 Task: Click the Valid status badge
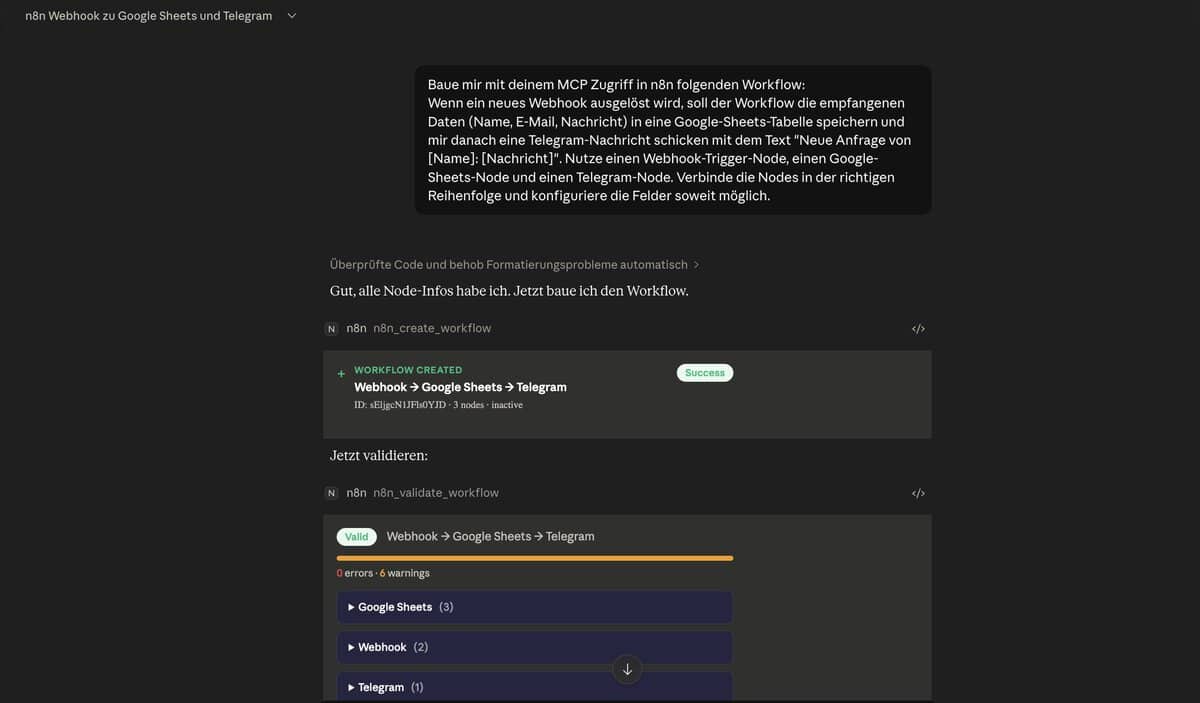(357, 537)
